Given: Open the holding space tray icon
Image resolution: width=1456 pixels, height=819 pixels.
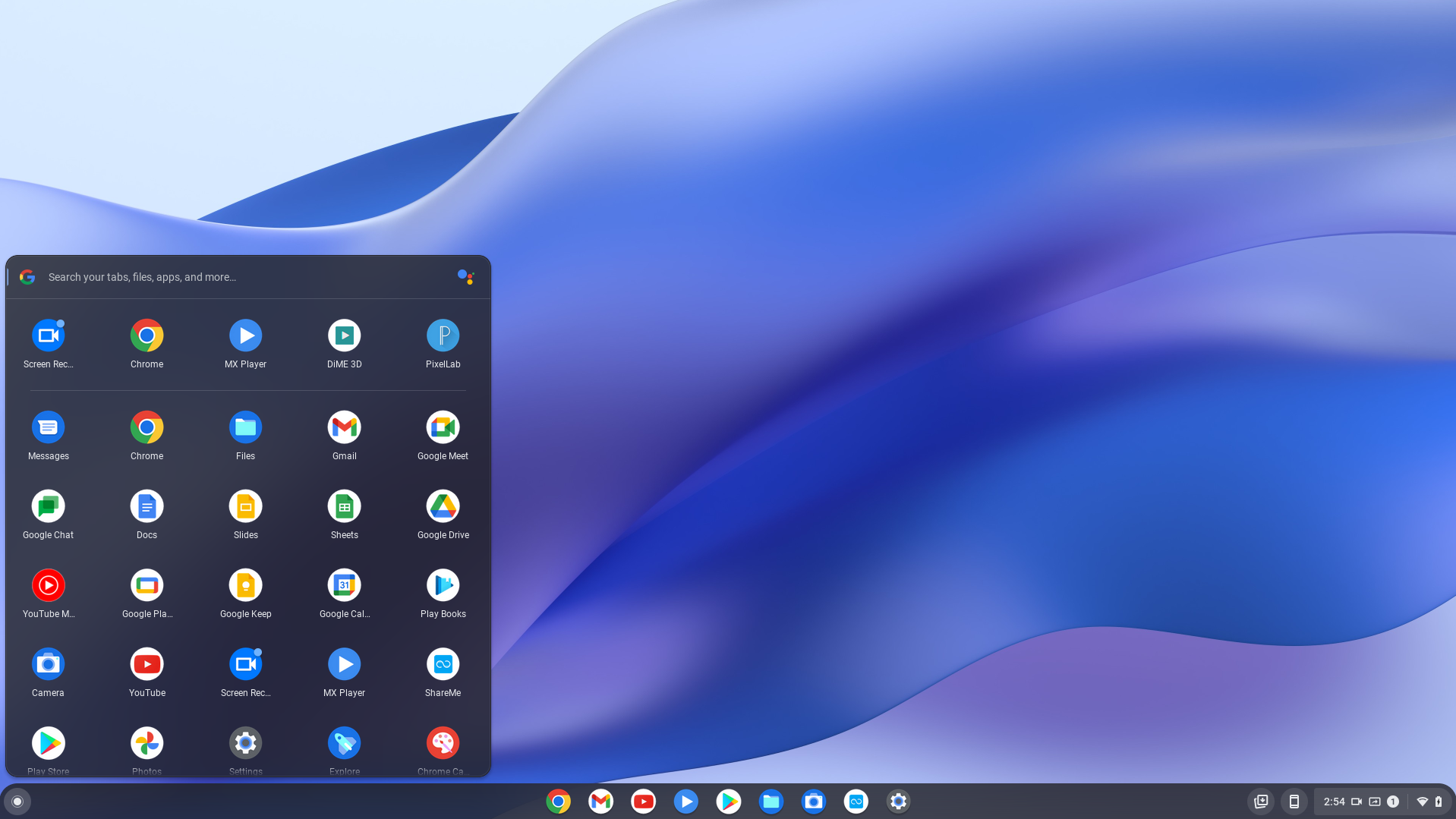Looking at the screenshot, I should (x=1261, y=802).
